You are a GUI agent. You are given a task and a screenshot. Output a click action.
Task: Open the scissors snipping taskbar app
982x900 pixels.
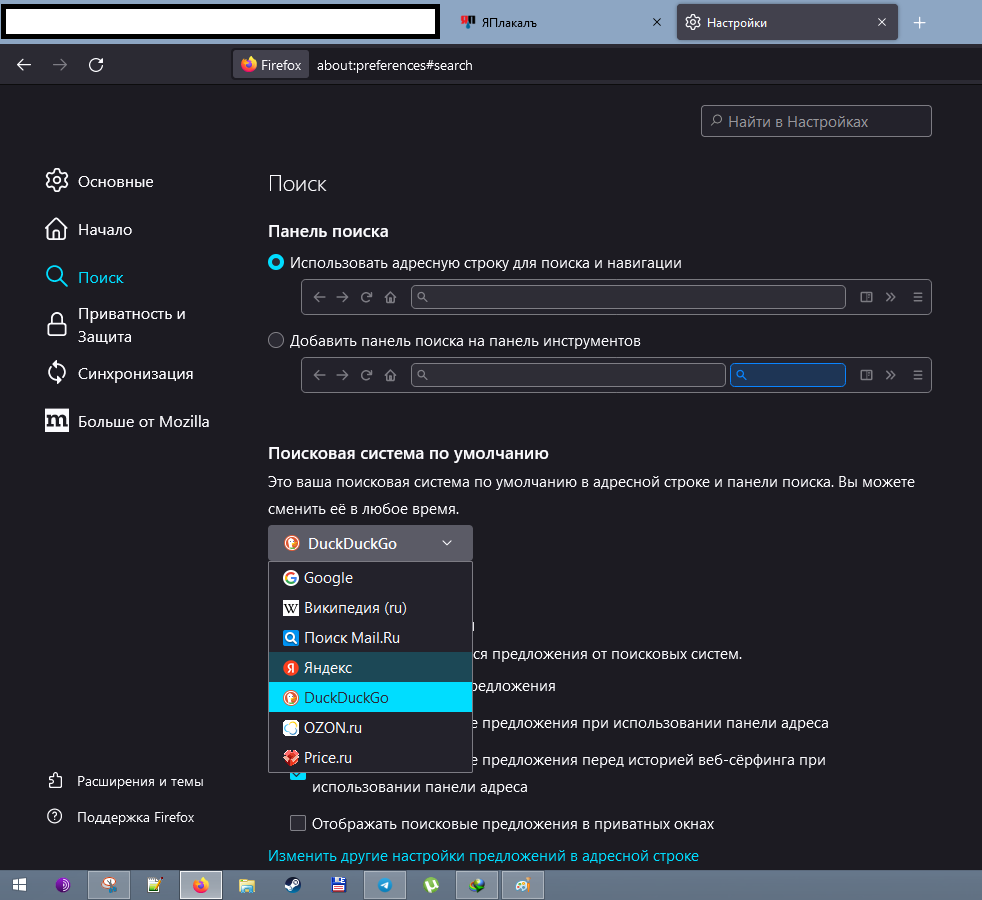pos(109,884)
